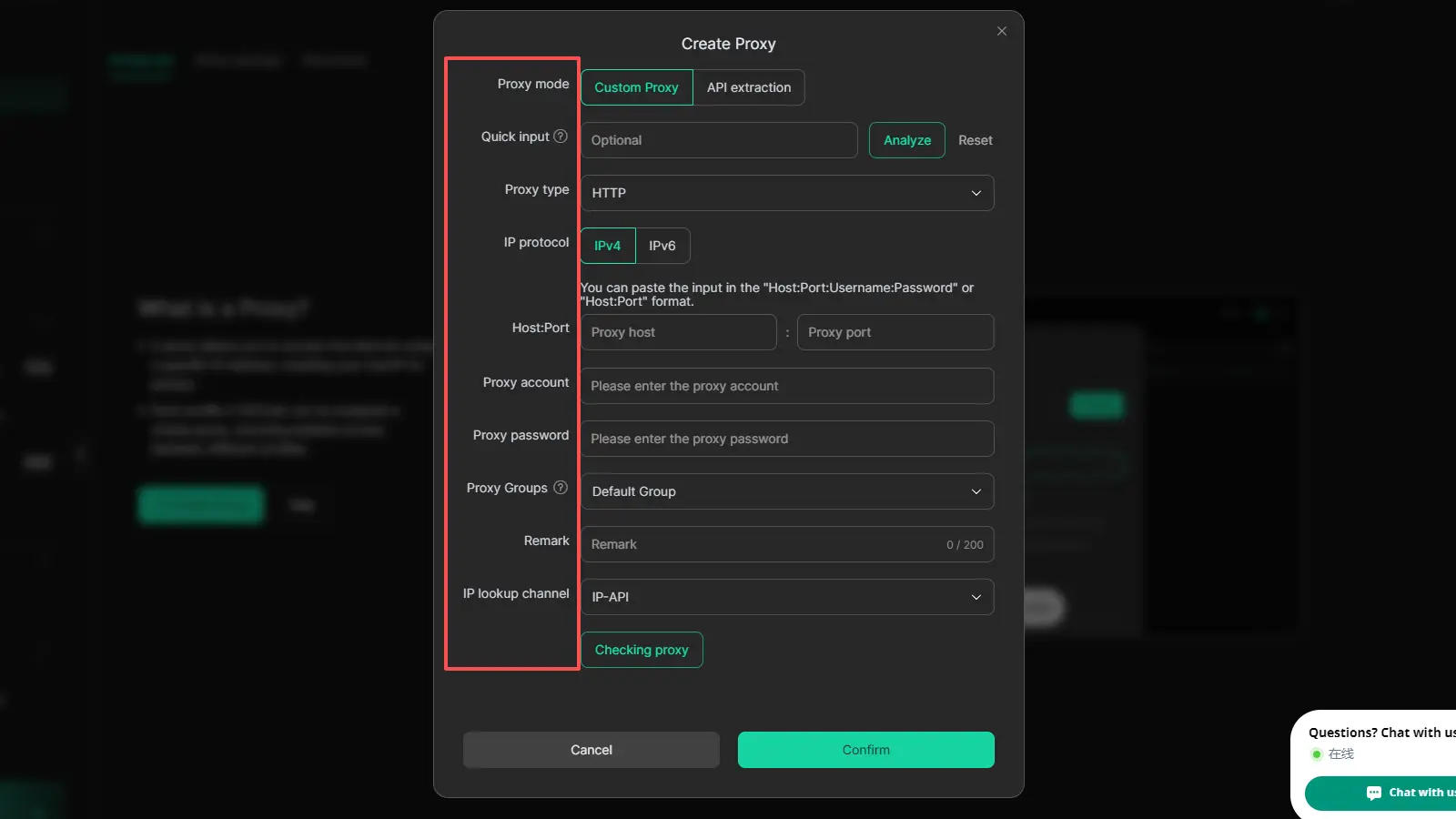Cancel the proxy creation
Image resolution: width=1456 pixels, height=819 pixels.
[x=591, y=750]
